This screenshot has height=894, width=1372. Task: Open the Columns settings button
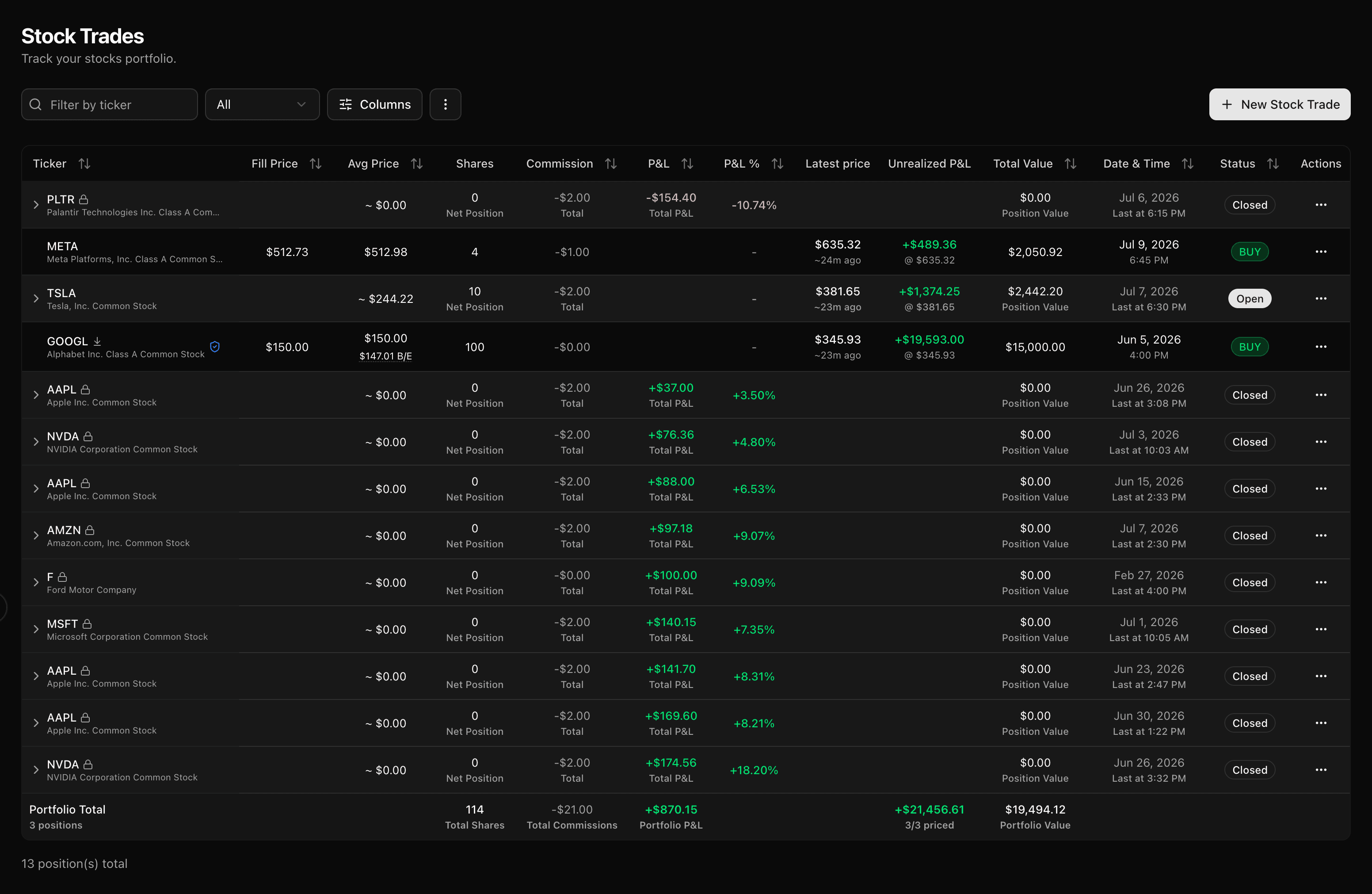(375, 104)
